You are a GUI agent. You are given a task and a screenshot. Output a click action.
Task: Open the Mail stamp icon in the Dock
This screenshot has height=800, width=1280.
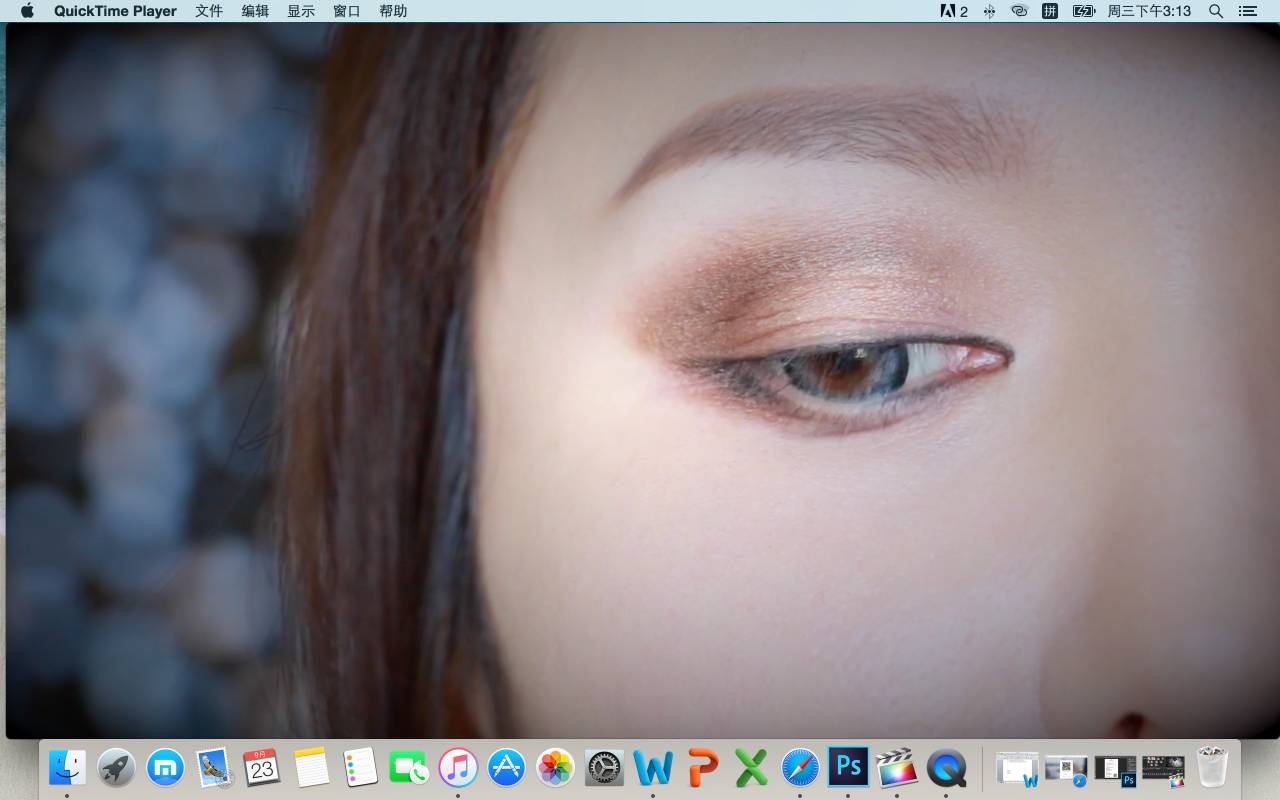coord(214,768)
